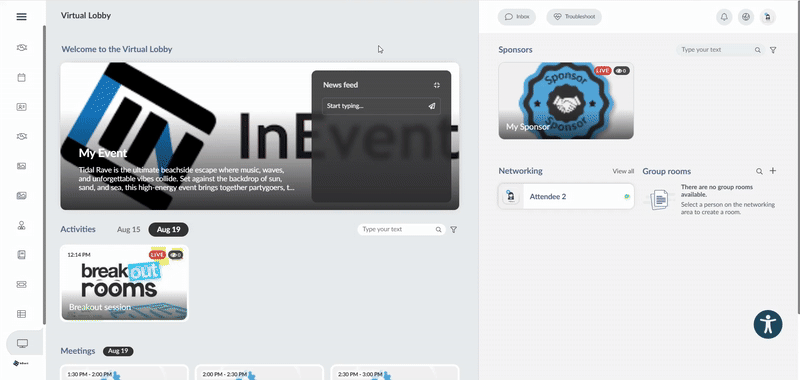800x380 pixels.
Task: Switch to Aug 15 activities
Action: tap(129, 230)
